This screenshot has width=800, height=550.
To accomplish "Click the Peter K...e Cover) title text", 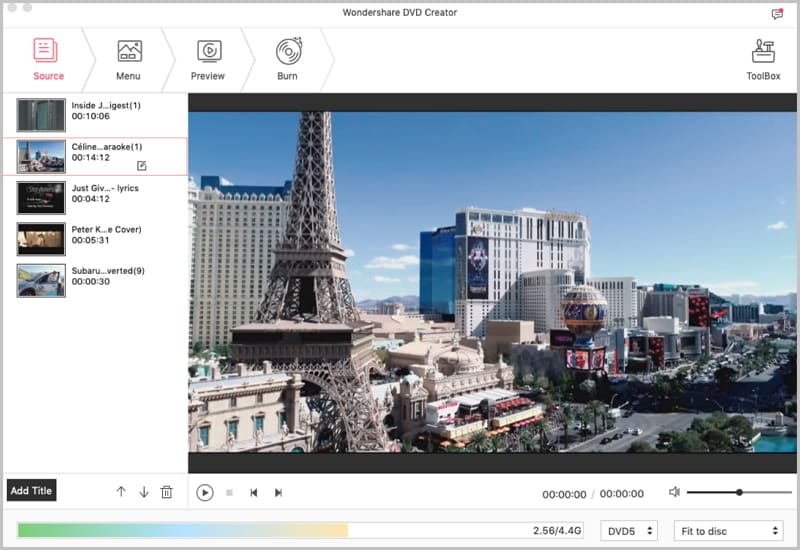I will tap(107, 229).
